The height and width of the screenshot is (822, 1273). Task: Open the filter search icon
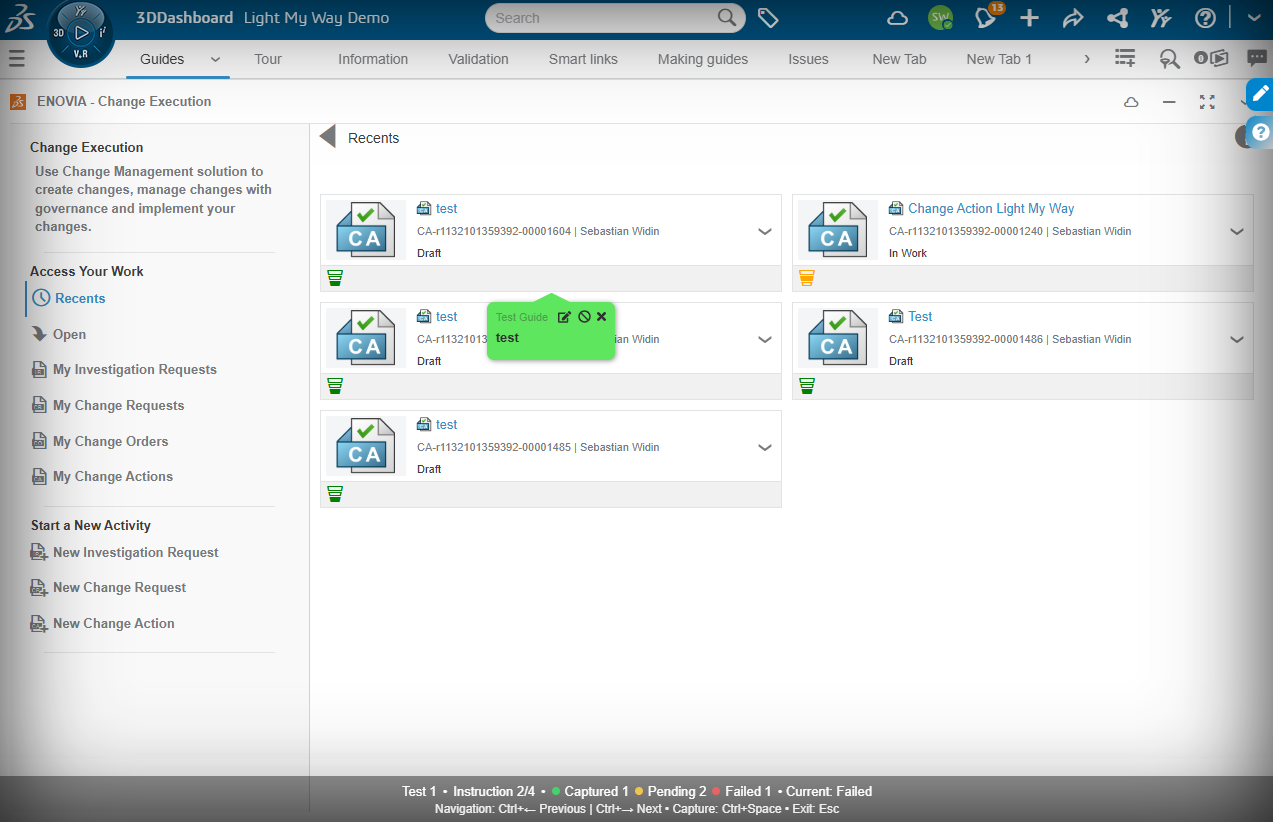1169,59
